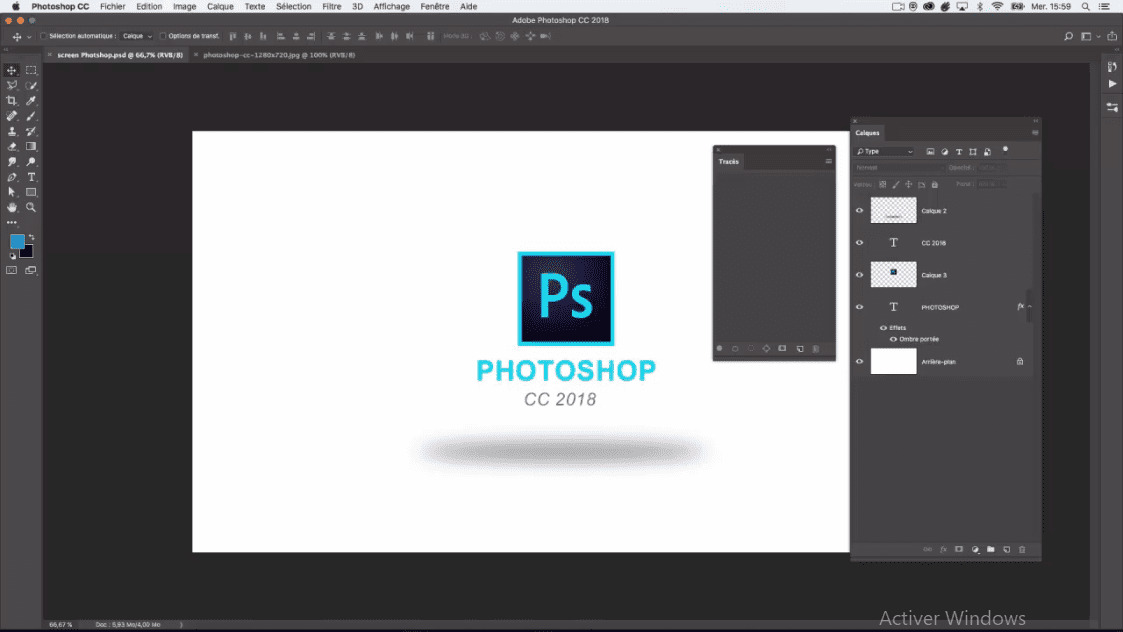Toggle Quick Mask mode
This screenshot has height=632, width=1123.
pyautogui.click(x=11, y=270)
